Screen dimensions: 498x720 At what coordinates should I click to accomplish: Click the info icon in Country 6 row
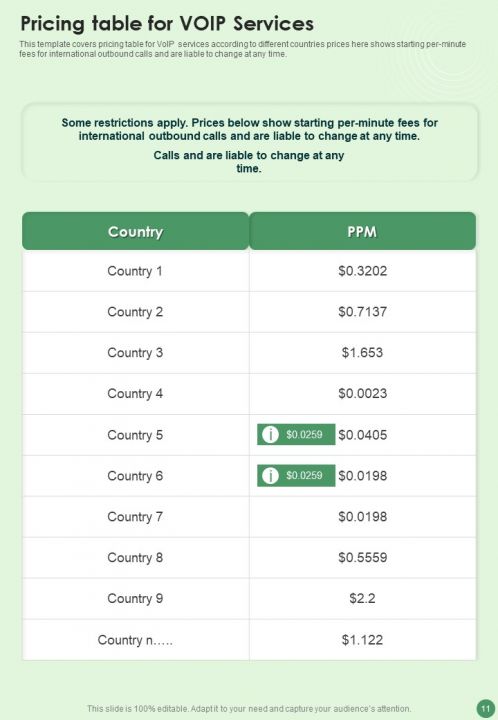click(x=270, y=476)
